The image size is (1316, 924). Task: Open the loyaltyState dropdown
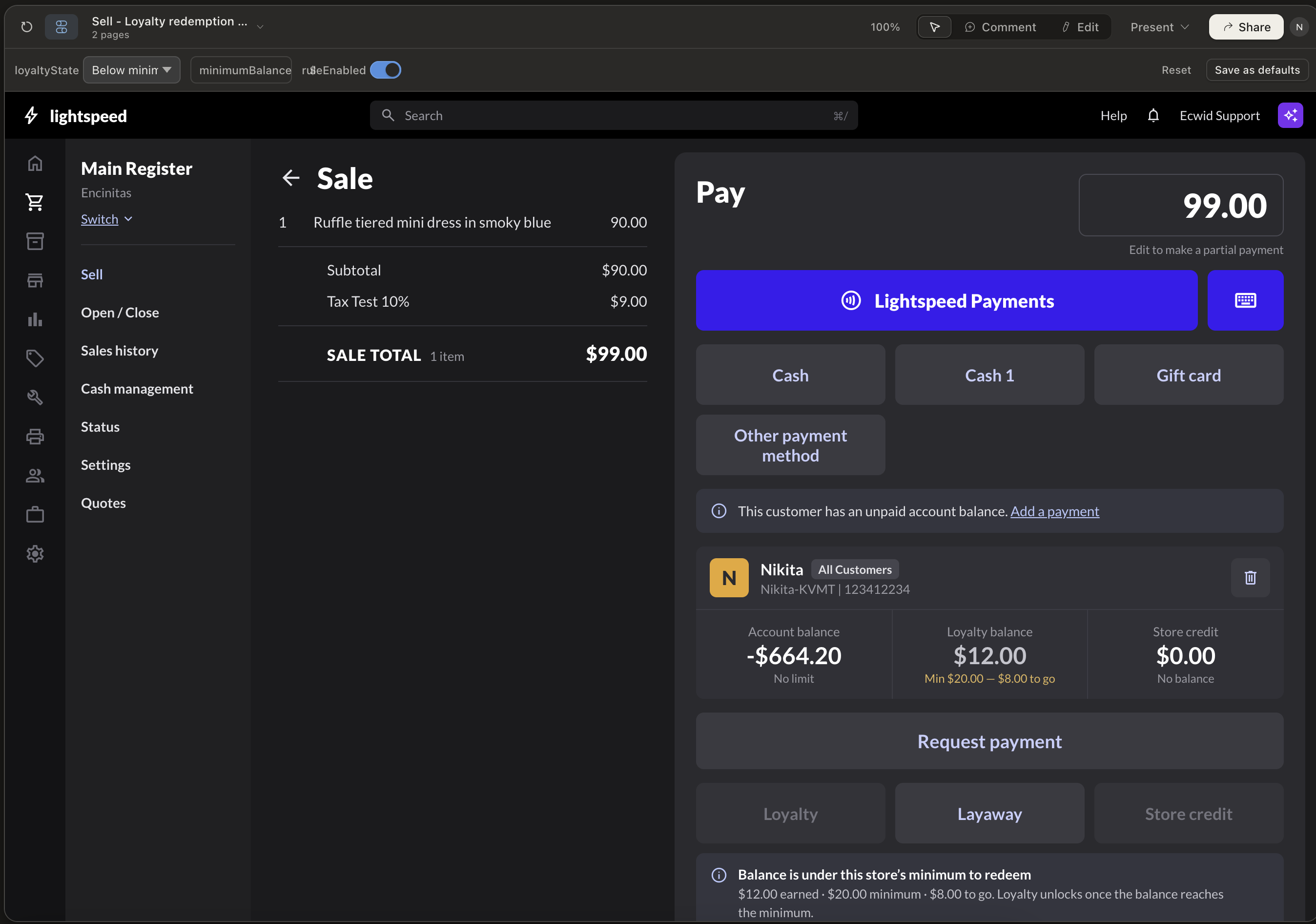131,70
